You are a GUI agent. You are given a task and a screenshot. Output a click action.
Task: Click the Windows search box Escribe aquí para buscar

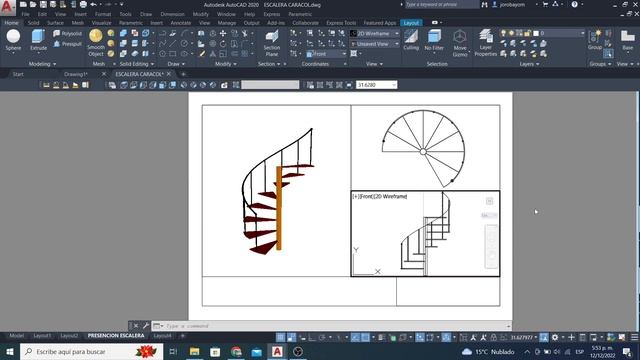(x=91, y=351)
